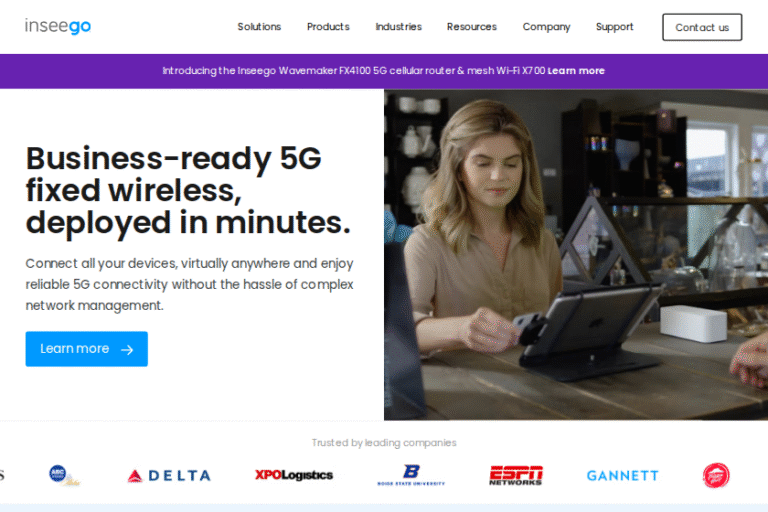768x512 pixels.
Task: Expand the Resources navigation item
Action: (472, 27)
